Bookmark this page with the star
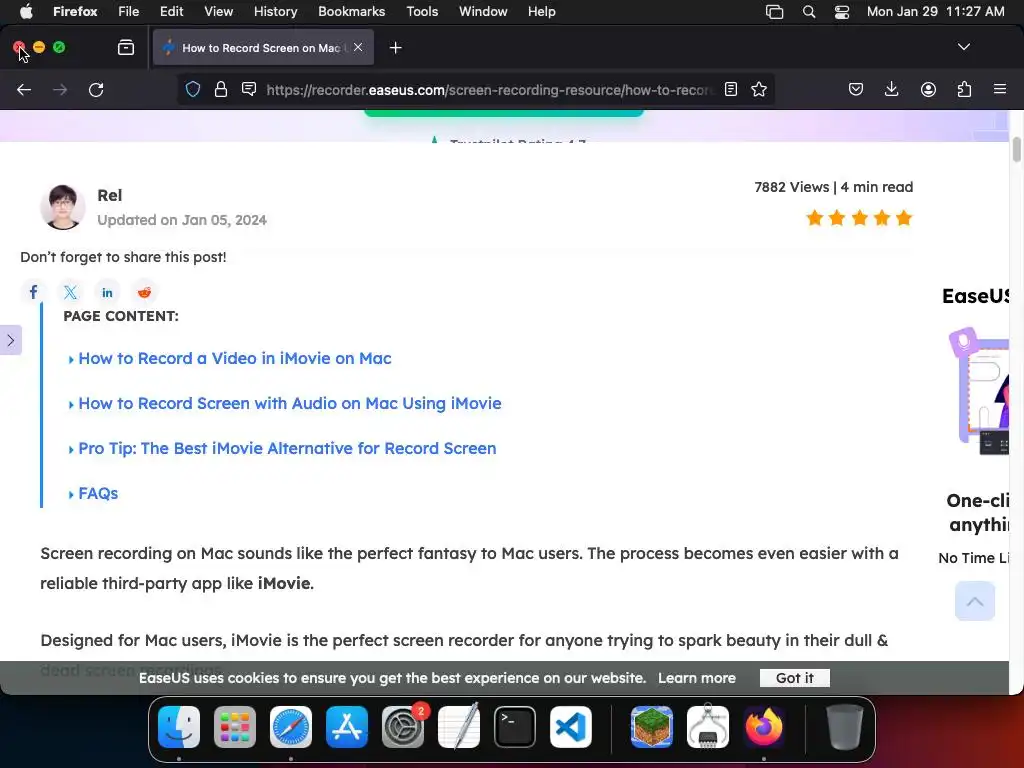The height and width of the screenshot is (768, 1024). [759, 89]
